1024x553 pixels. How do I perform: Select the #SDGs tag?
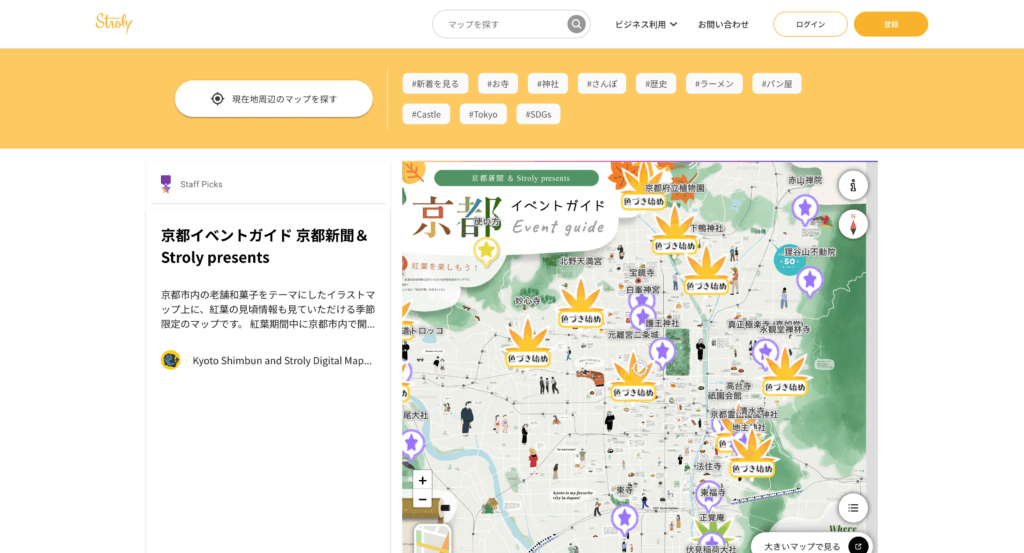point(539,114)
